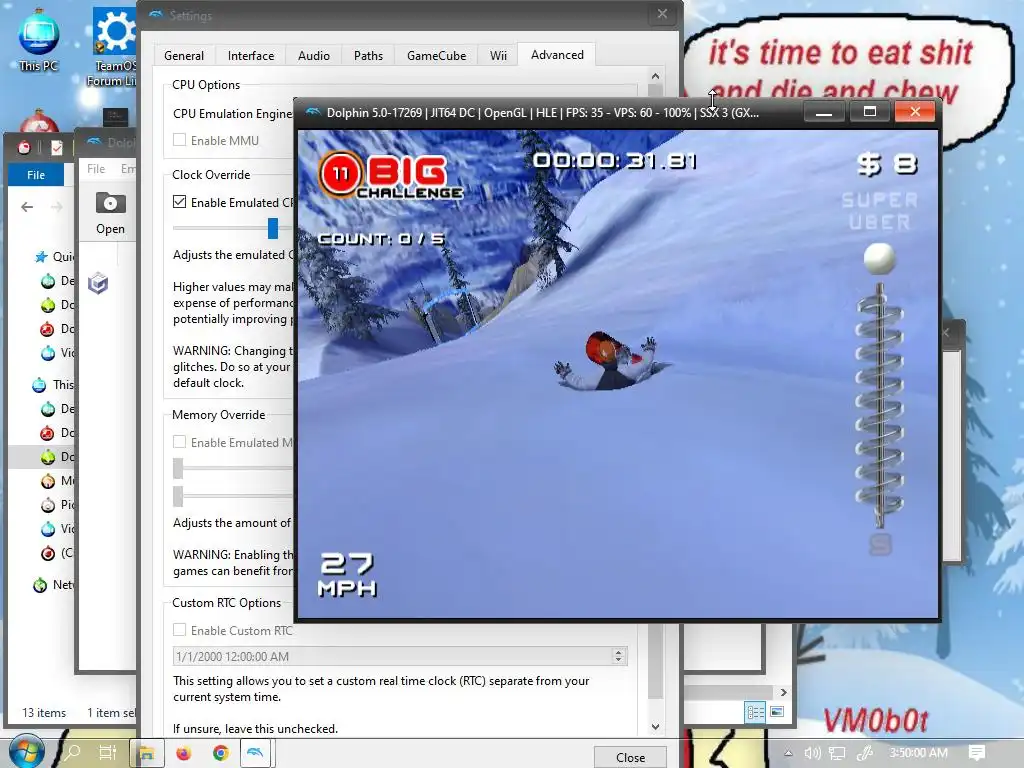Click "13 items" in Explorer status bar

pos(44,712)
